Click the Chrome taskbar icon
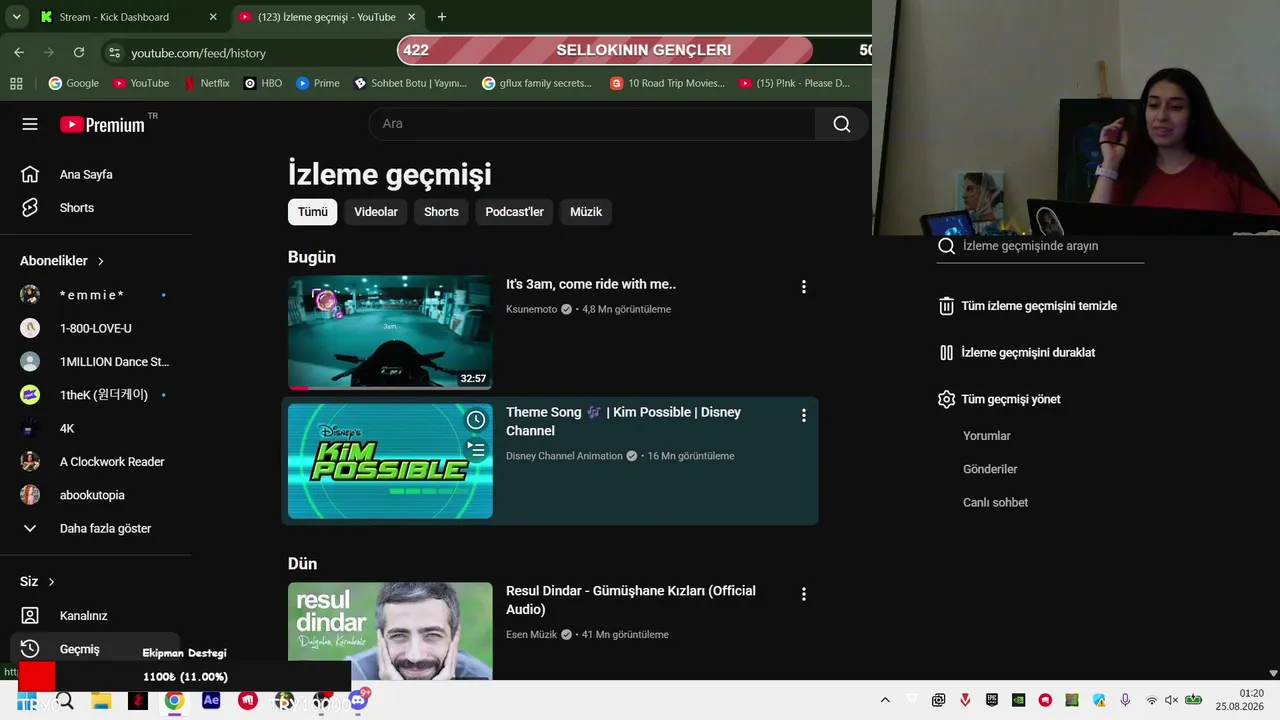This screenshot has height=720, width=1280. pyautogui.click(x=174, y=701)
